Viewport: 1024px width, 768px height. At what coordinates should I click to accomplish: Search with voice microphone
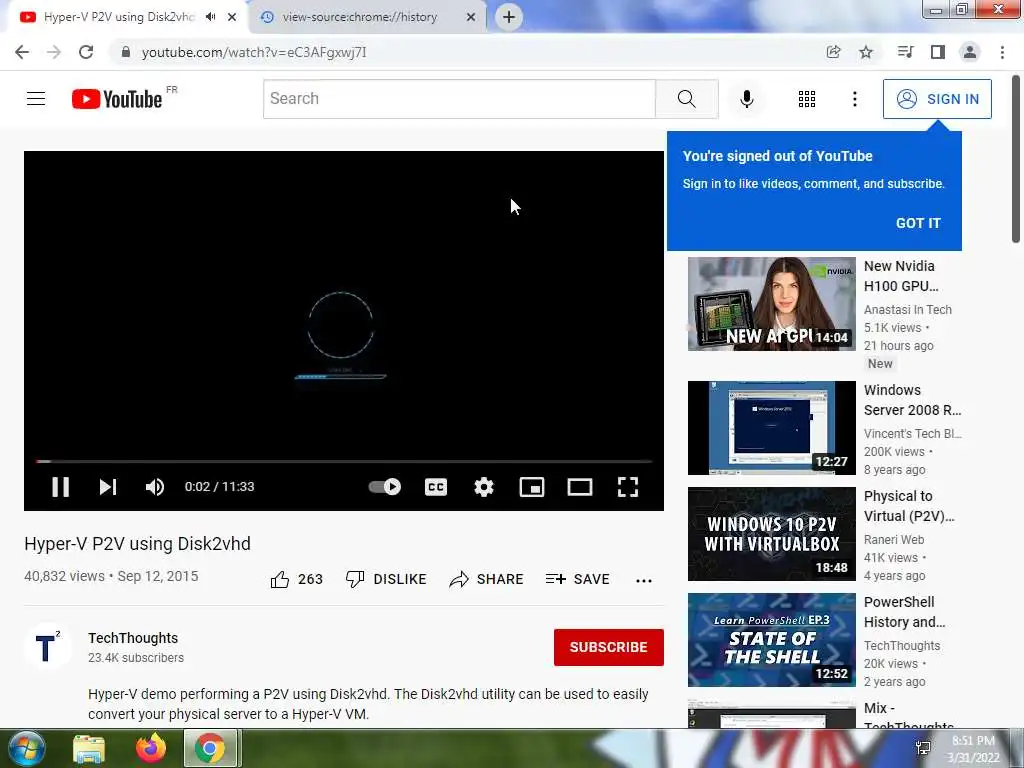click(746, 99)
